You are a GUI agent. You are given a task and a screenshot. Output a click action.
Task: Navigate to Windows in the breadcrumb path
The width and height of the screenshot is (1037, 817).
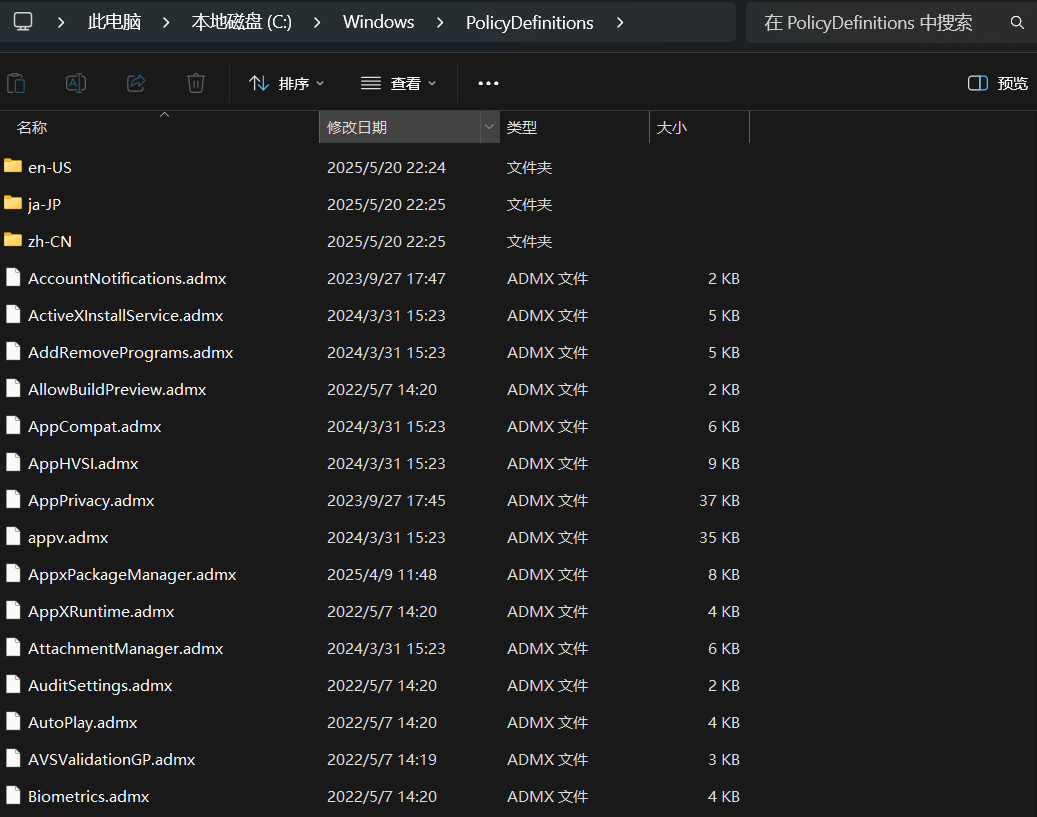coord(378,22)
